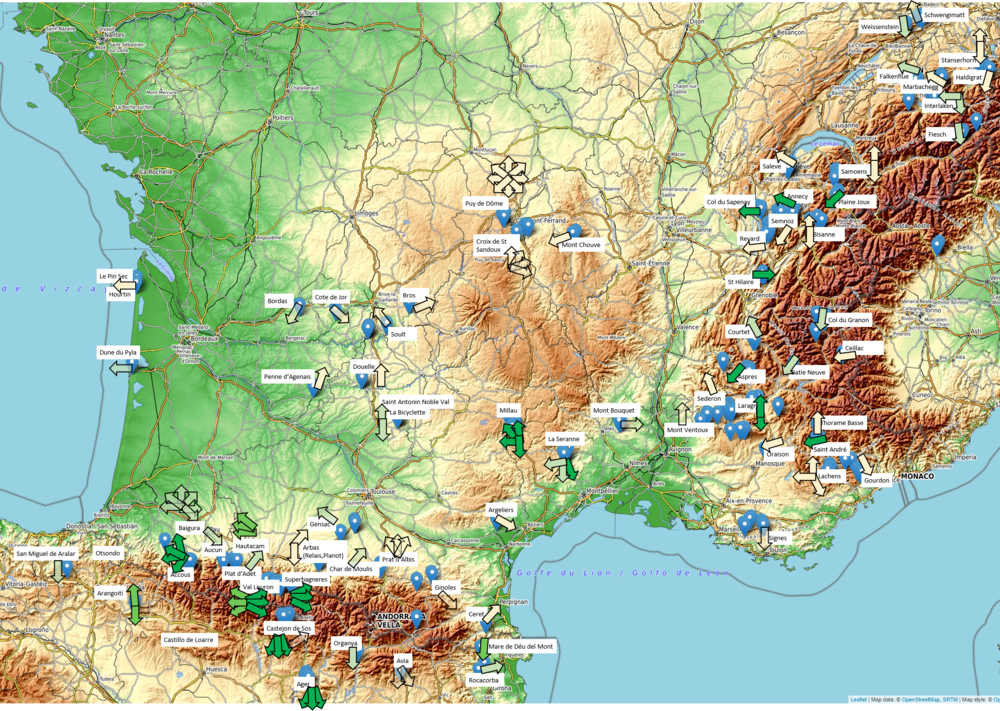Viewport: 1000px width, 711px height.
Task: Select the Saint Antonin Noble Val label
Action: (x=416, y=401)
